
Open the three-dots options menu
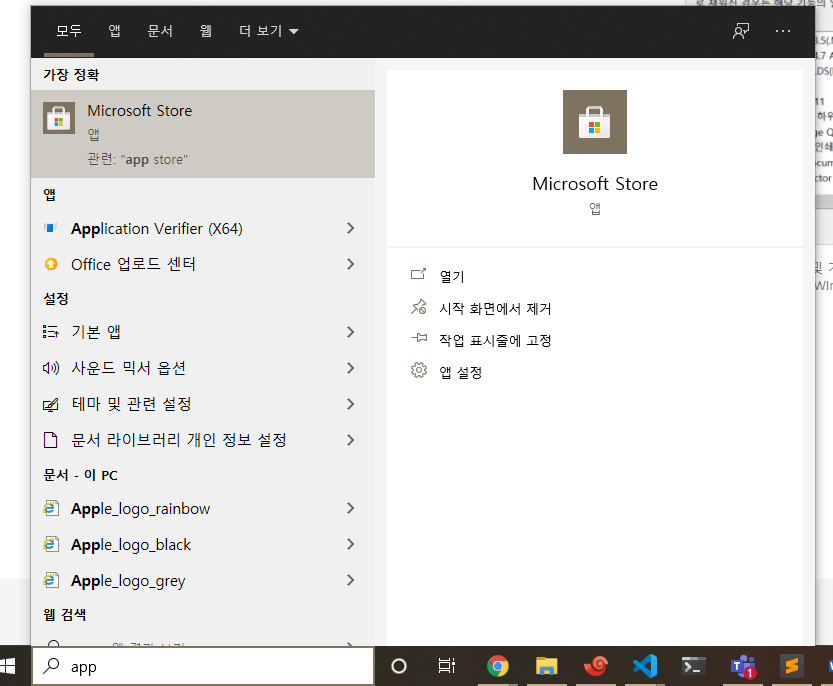click(x=783, y=31)
